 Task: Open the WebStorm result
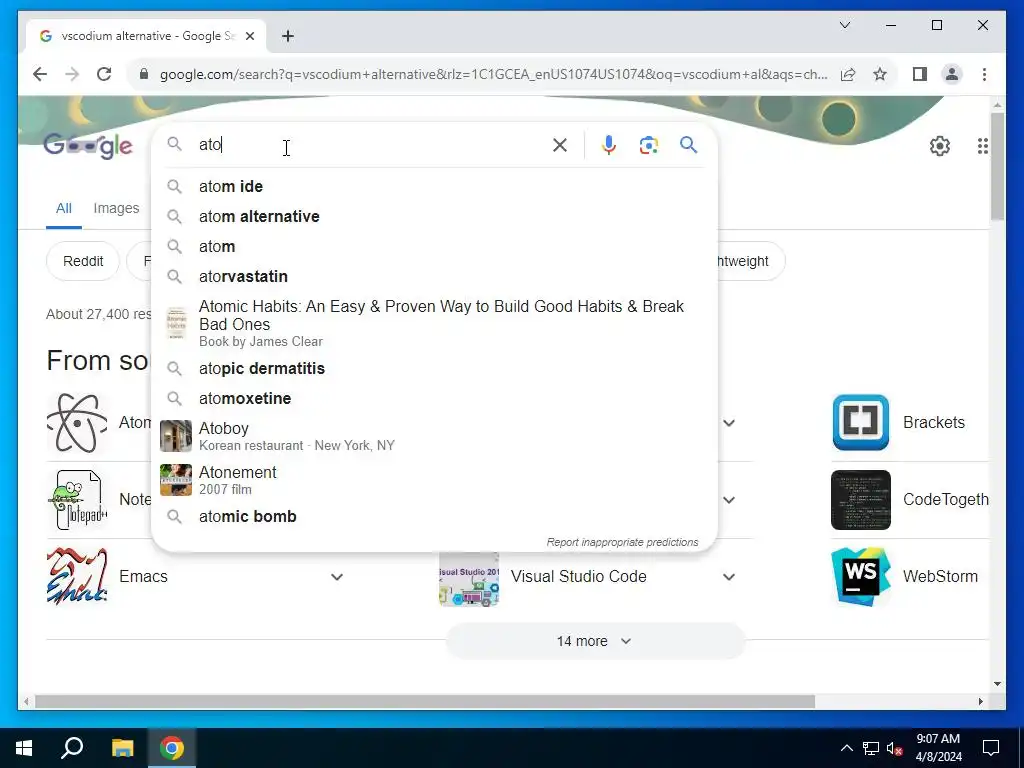pos(940,577)
